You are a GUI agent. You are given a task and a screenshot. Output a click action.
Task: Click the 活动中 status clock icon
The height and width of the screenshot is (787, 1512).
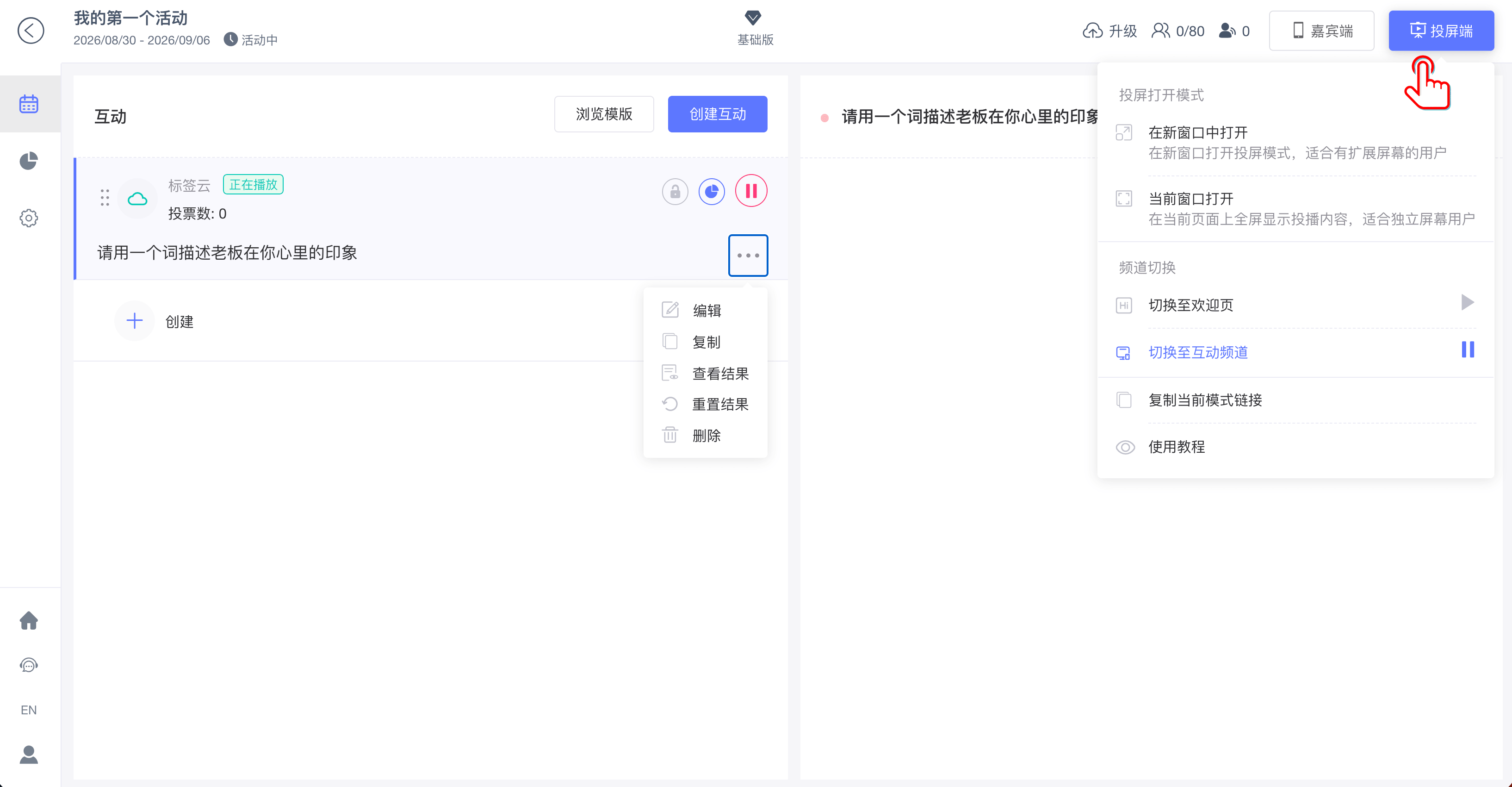click(x=231, y=39)
